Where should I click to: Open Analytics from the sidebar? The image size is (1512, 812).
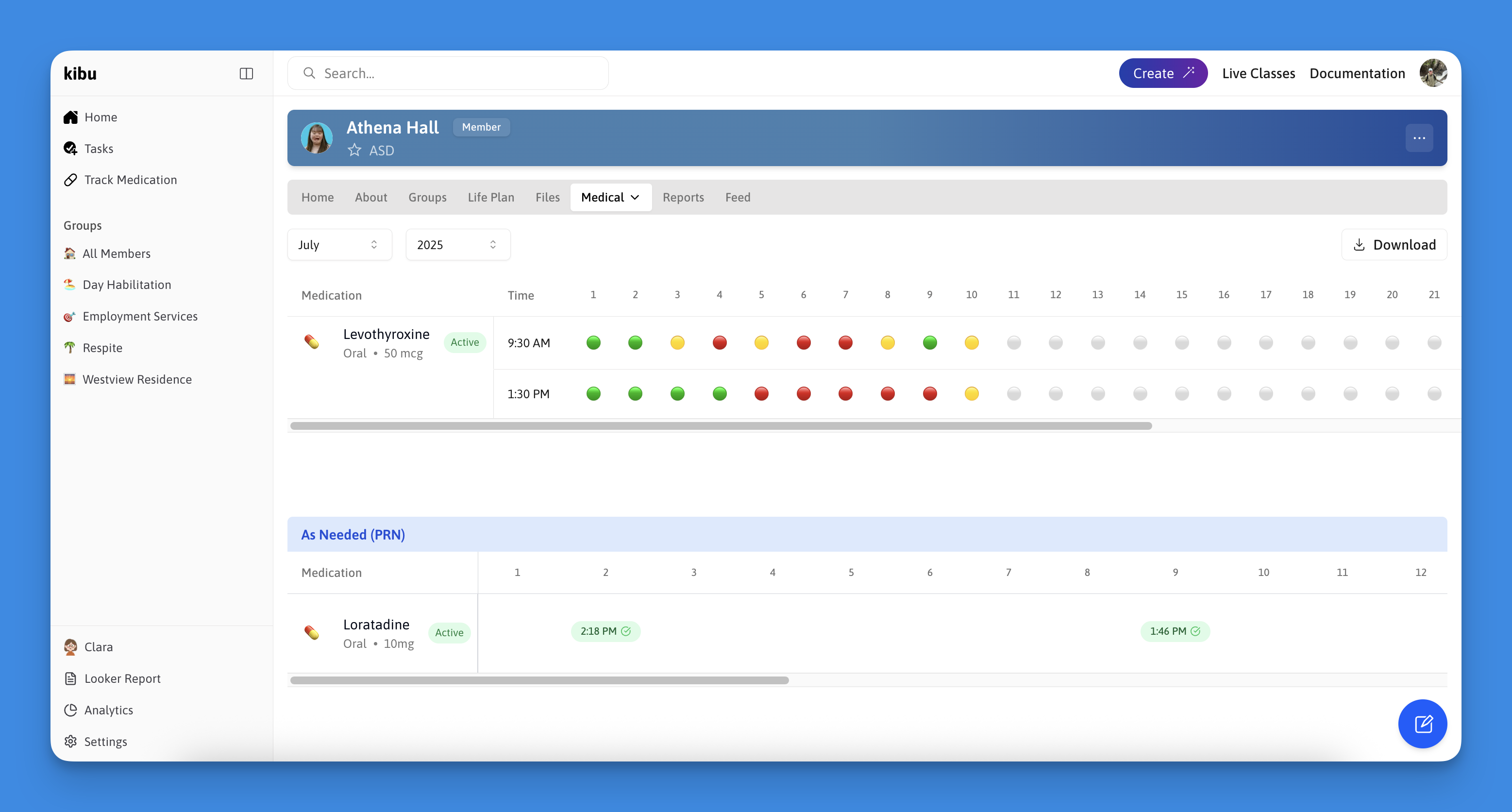click(x=108, y=710)
